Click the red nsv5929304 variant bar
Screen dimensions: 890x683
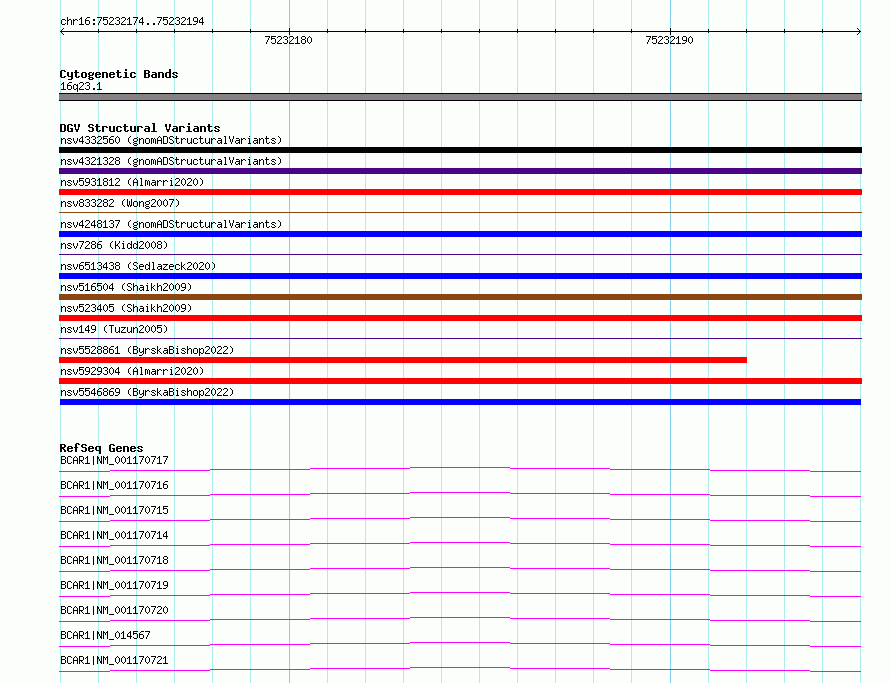460,381
